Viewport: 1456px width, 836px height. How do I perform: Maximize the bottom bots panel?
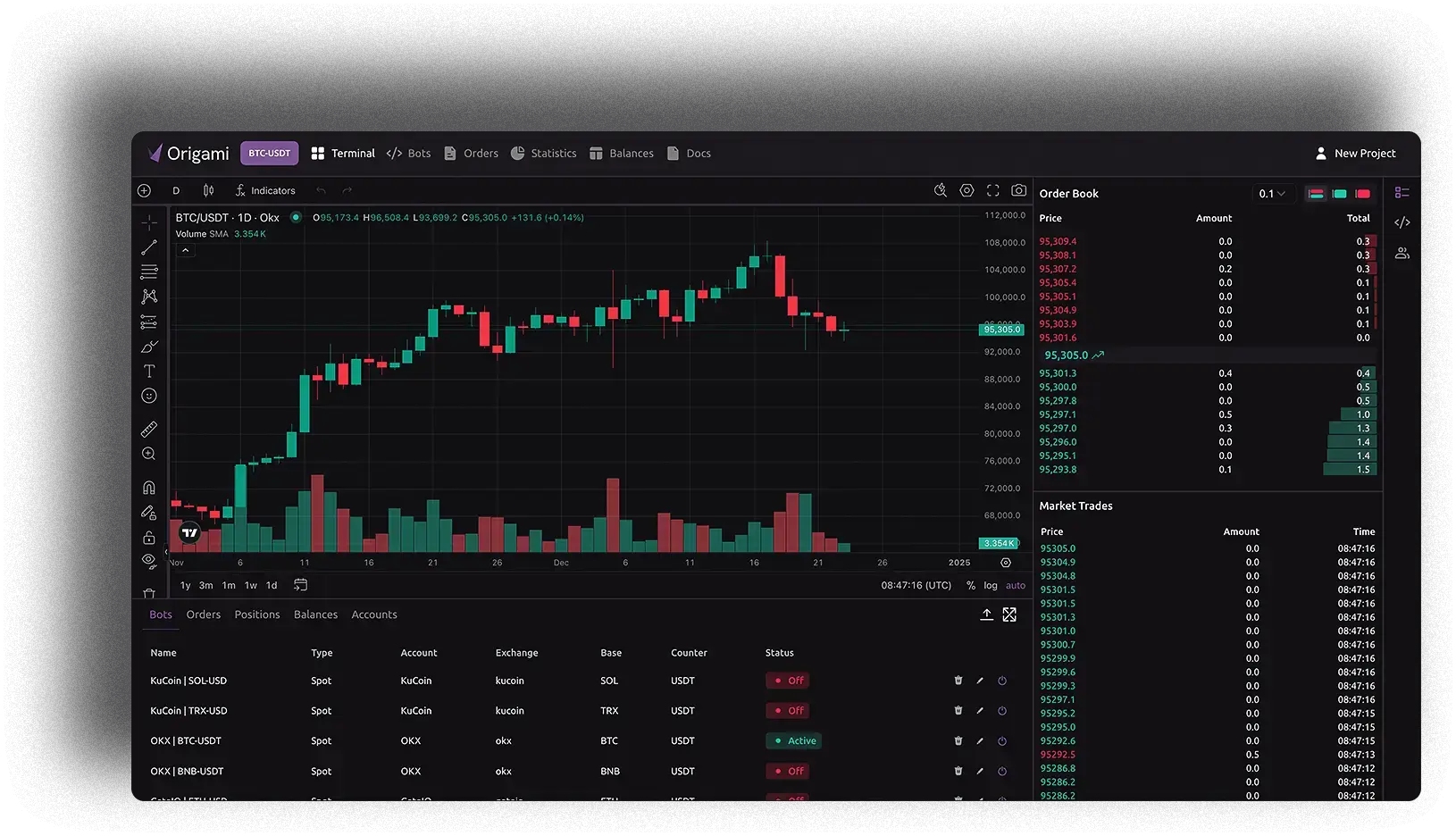(x=1009, y=614)
